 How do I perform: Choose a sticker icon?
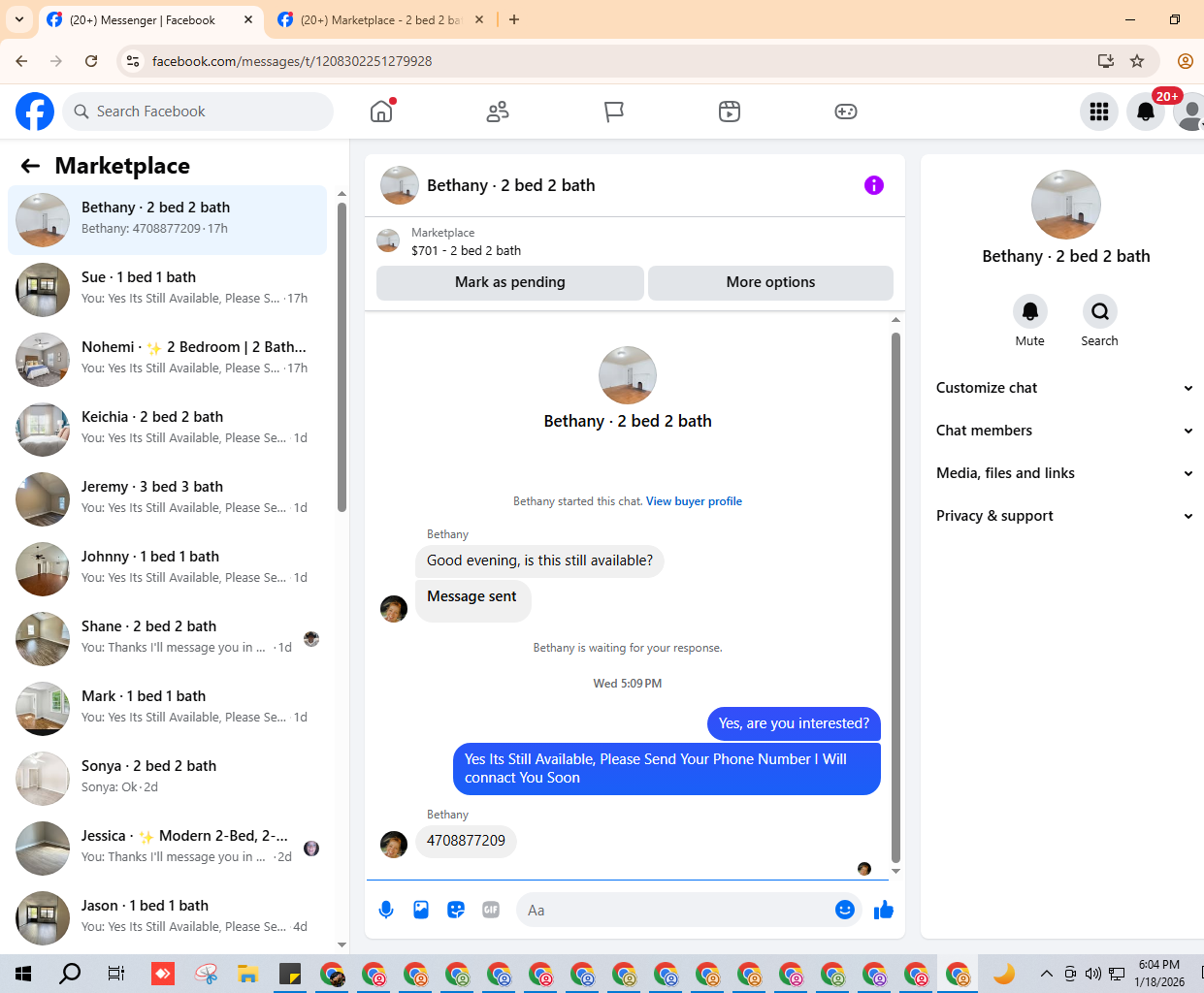pos(456,910)
